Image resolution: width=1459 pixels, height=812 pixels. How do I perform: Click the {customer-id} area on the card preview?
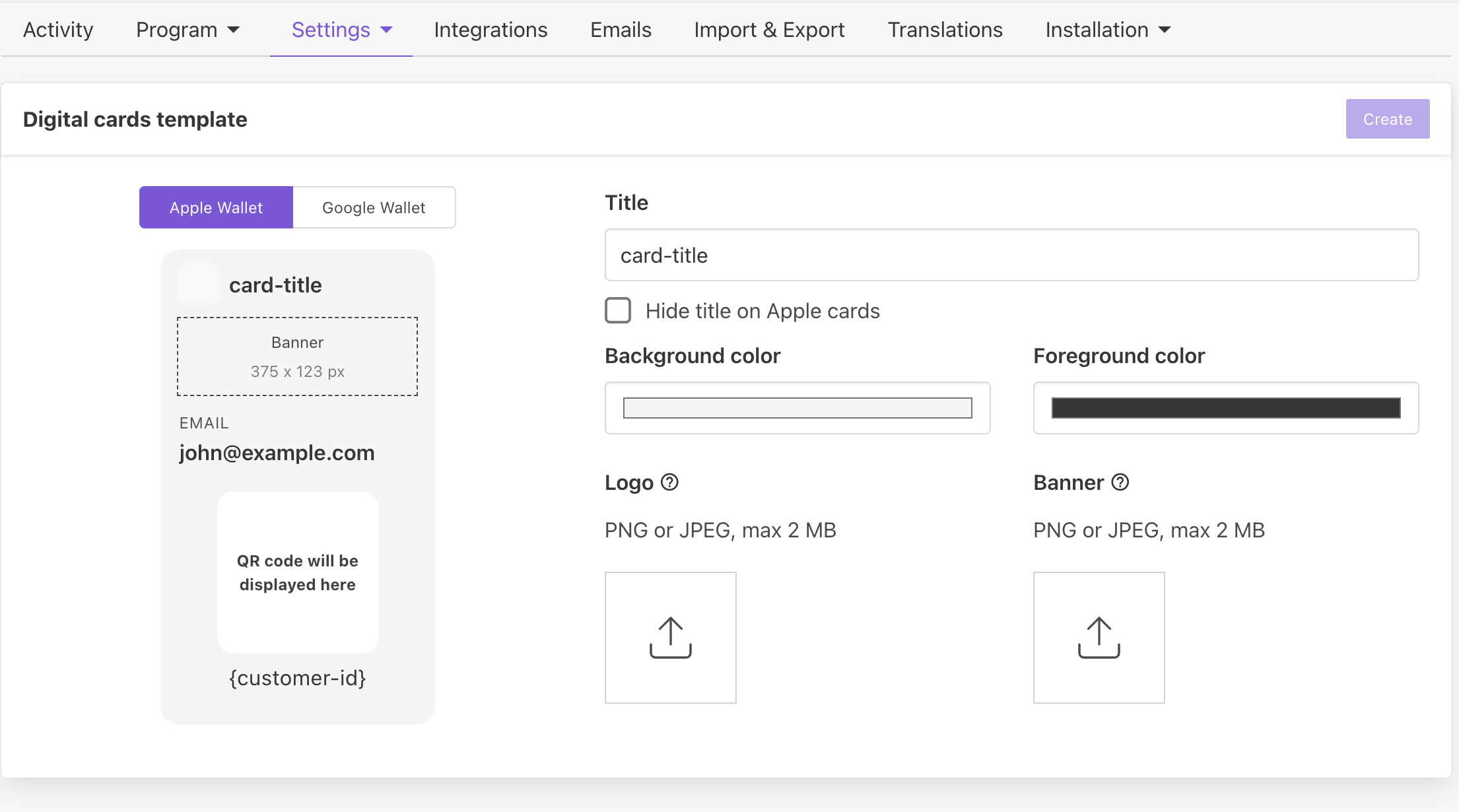[x=297, y=677]
